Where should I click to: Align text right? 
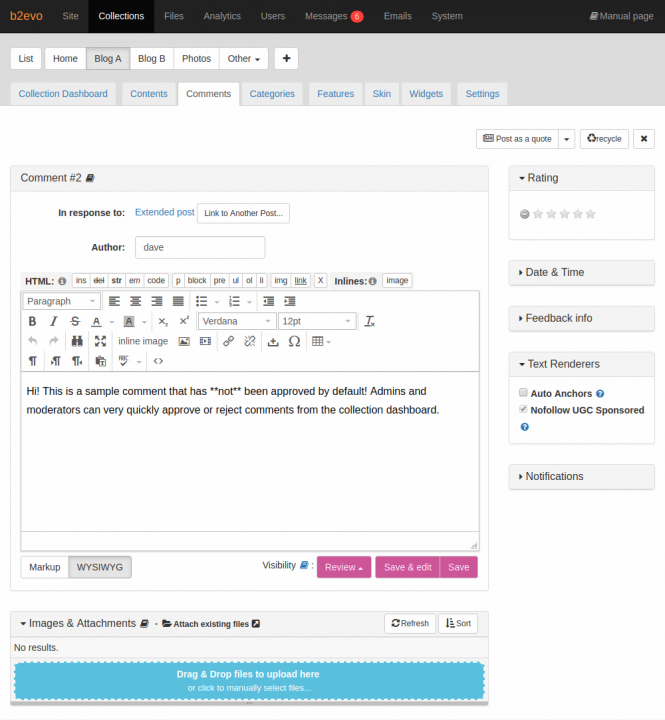[x=157, y=301]
